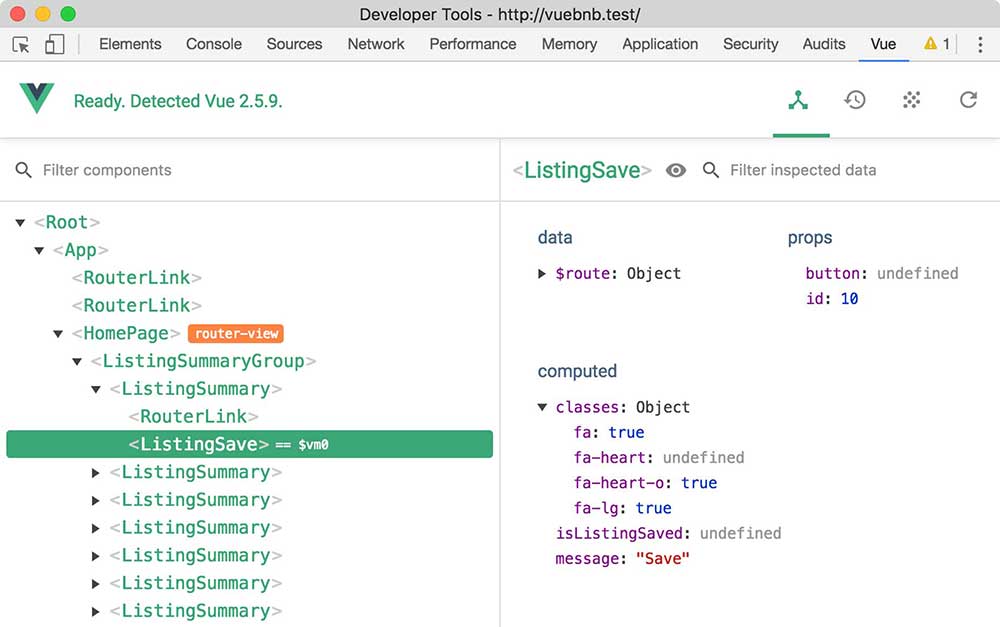
Task: Select the Vue tab
Action: (883, 44)
